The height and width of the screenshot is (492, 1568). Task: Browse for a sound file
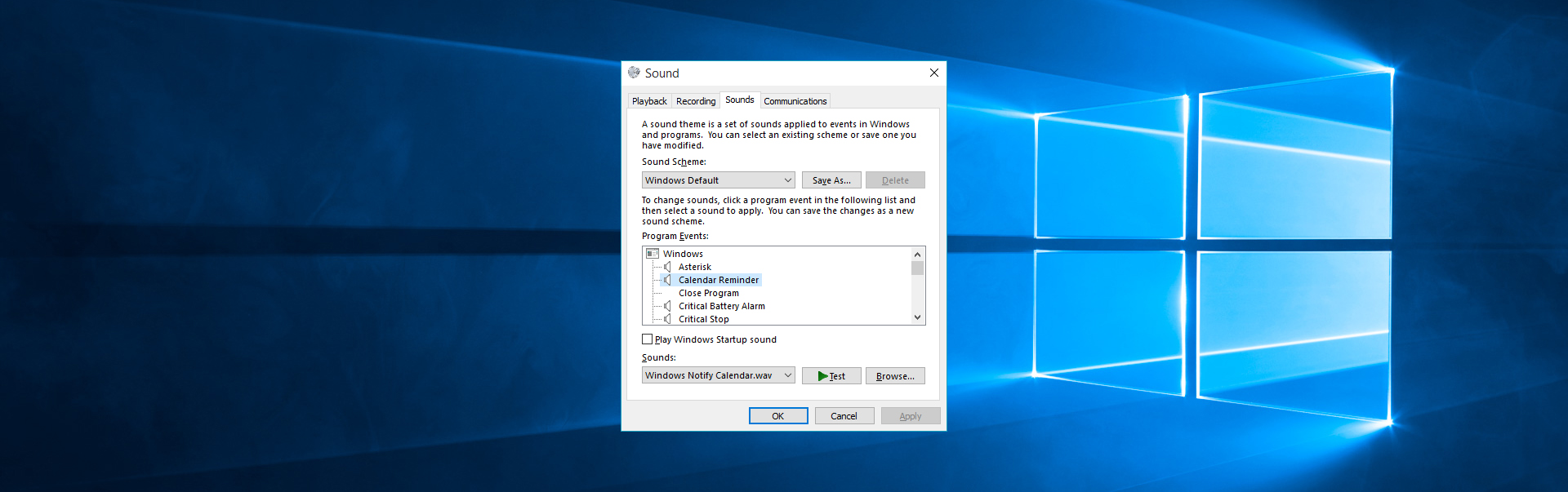895,375
